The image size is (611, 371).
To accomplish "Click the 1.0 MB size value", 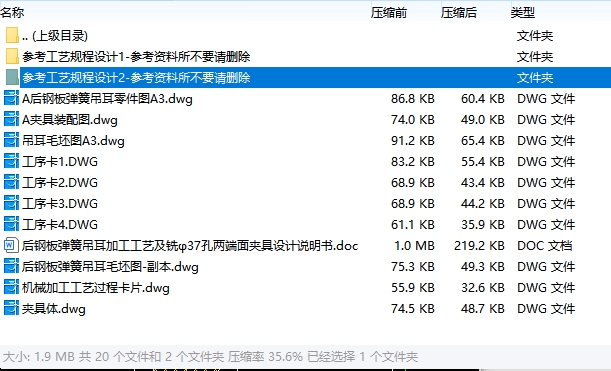I will (414, 246).
